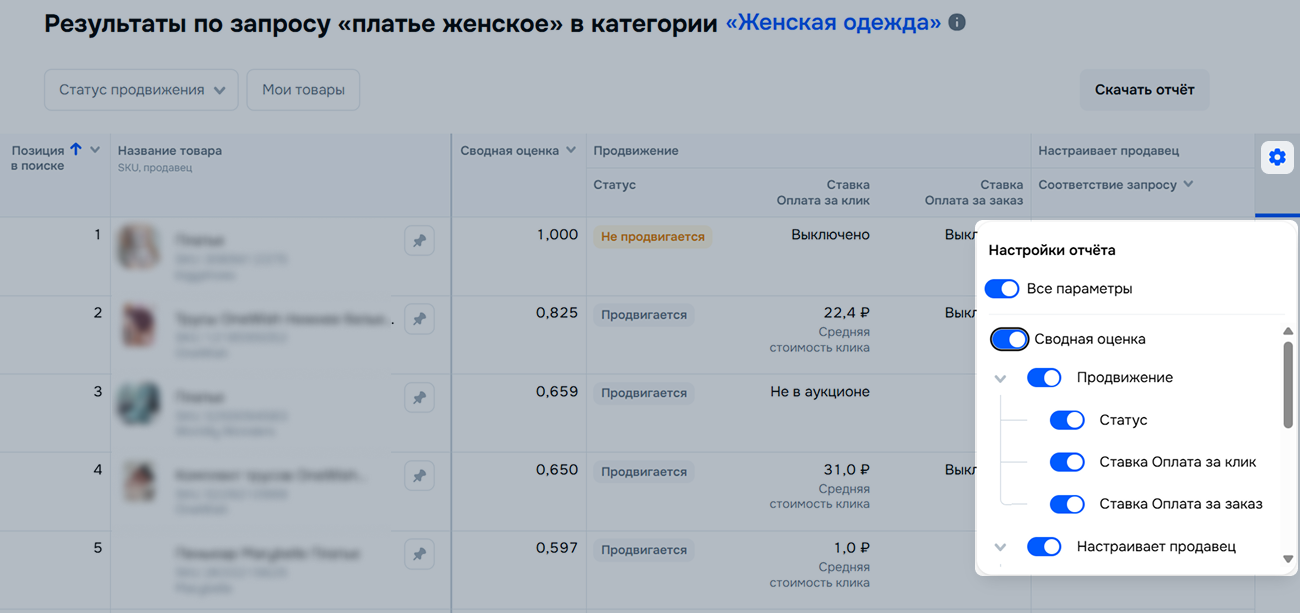
Task: Open the 'Статус продвижения' dropdown
Action: [x=141, y=90]
